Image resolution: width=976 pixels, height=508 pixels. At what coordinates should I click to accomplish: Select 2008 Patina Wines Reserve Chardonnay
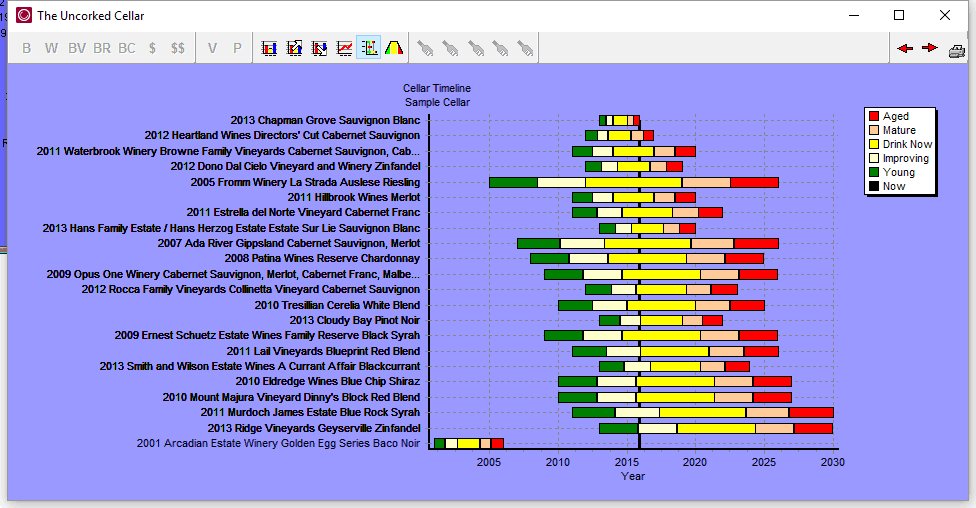coord(322,258)
